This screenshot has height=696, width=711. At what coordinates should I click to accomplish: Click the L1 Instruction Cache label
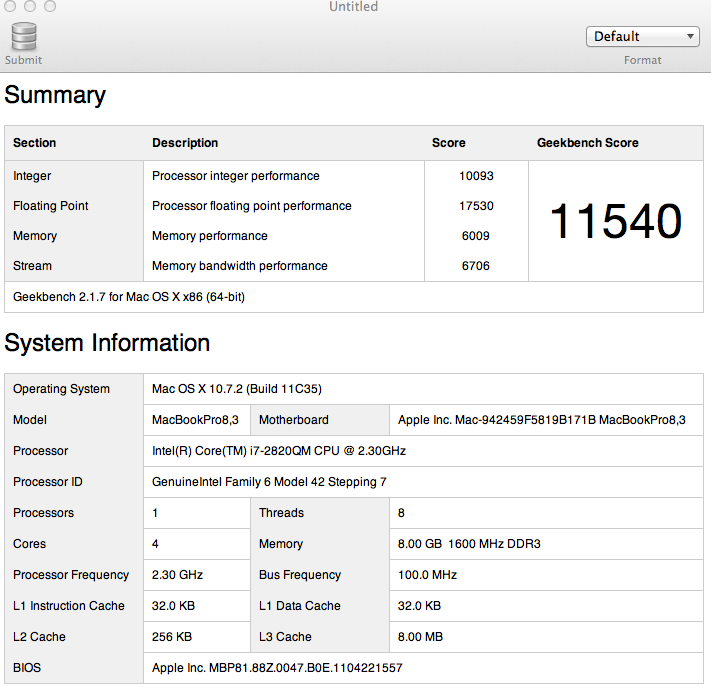click(x=68, y=606)
